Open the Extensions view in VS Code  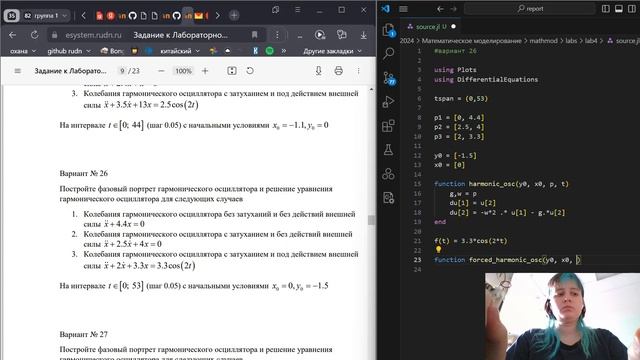[x=389, y=126]
